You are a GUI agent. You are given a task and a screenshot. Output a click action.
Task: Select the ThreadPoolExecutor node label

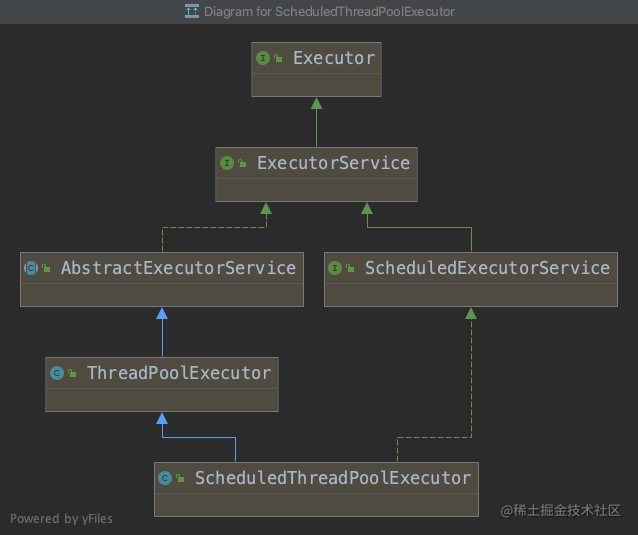point(179,373)
